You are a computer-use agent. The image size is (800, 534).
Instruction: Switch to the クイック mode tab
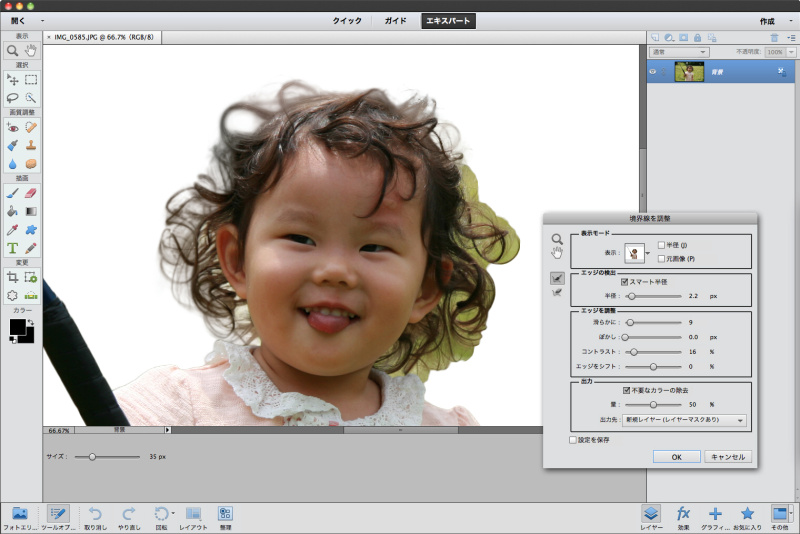[347, 21]
